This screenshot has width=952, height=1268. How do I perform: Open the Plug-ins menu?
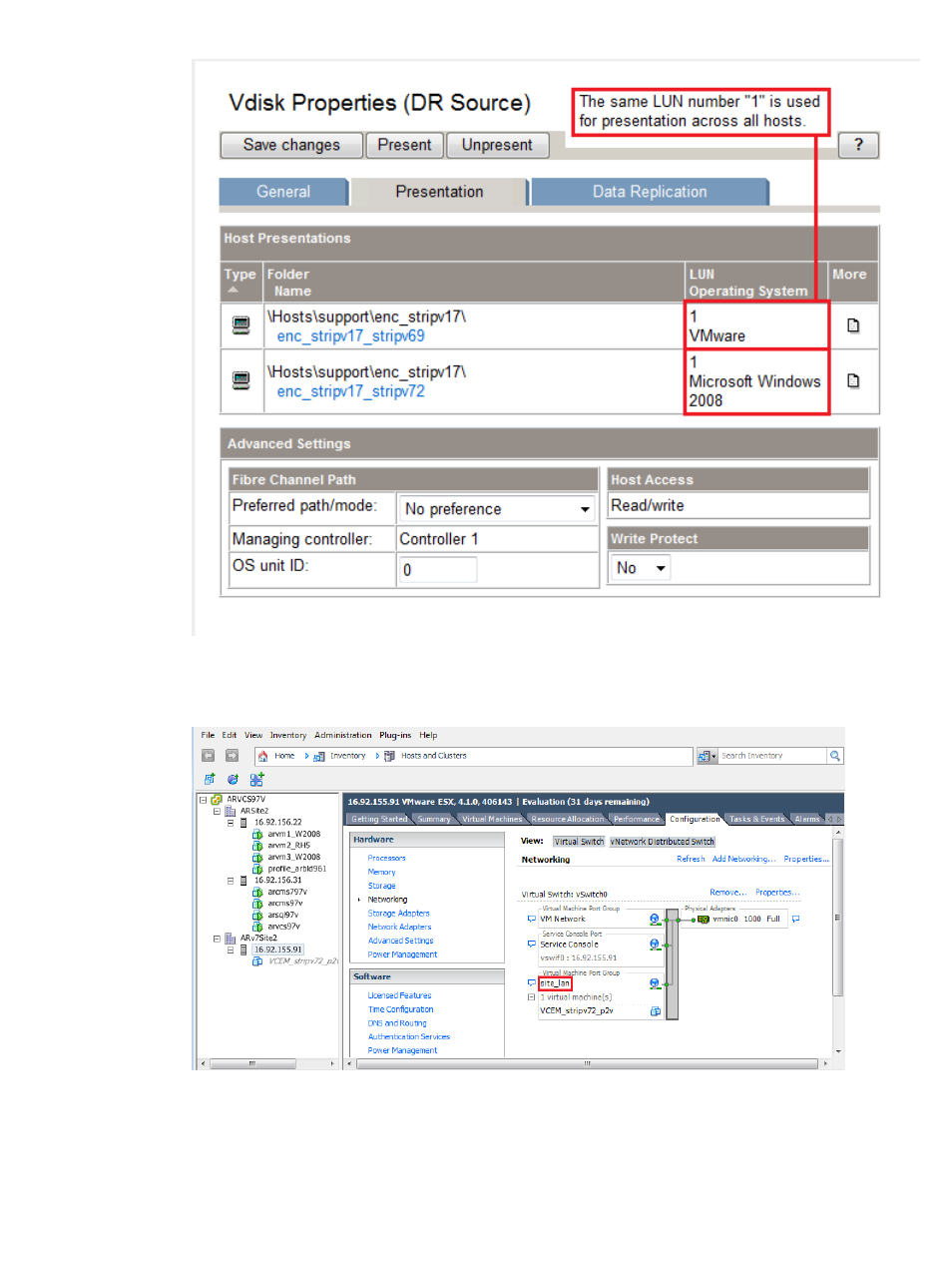pyautogui.click(x=395, y=735)
